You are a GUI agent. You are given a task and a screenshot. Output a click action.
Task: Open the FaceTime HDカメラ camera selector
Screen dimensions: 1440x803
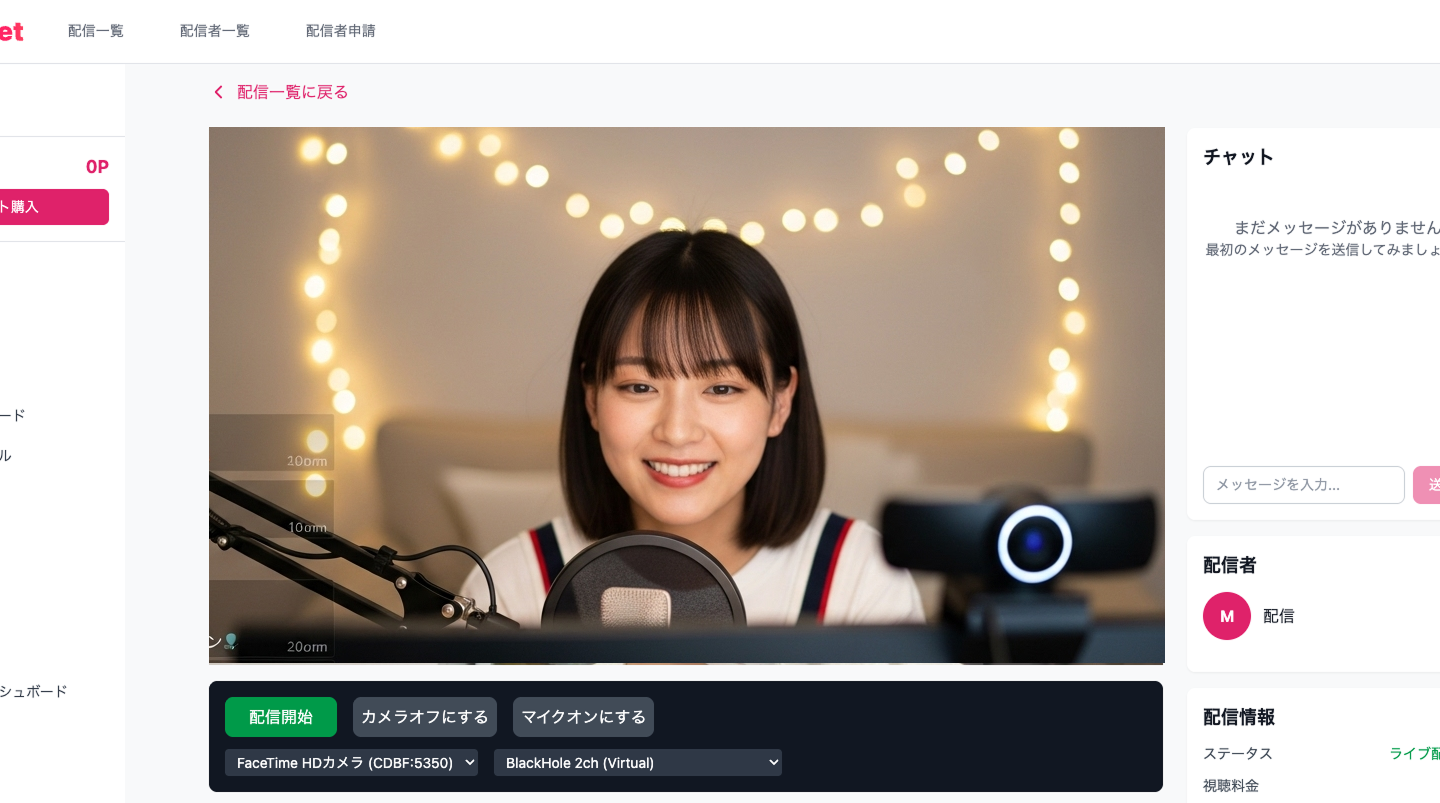351,762
